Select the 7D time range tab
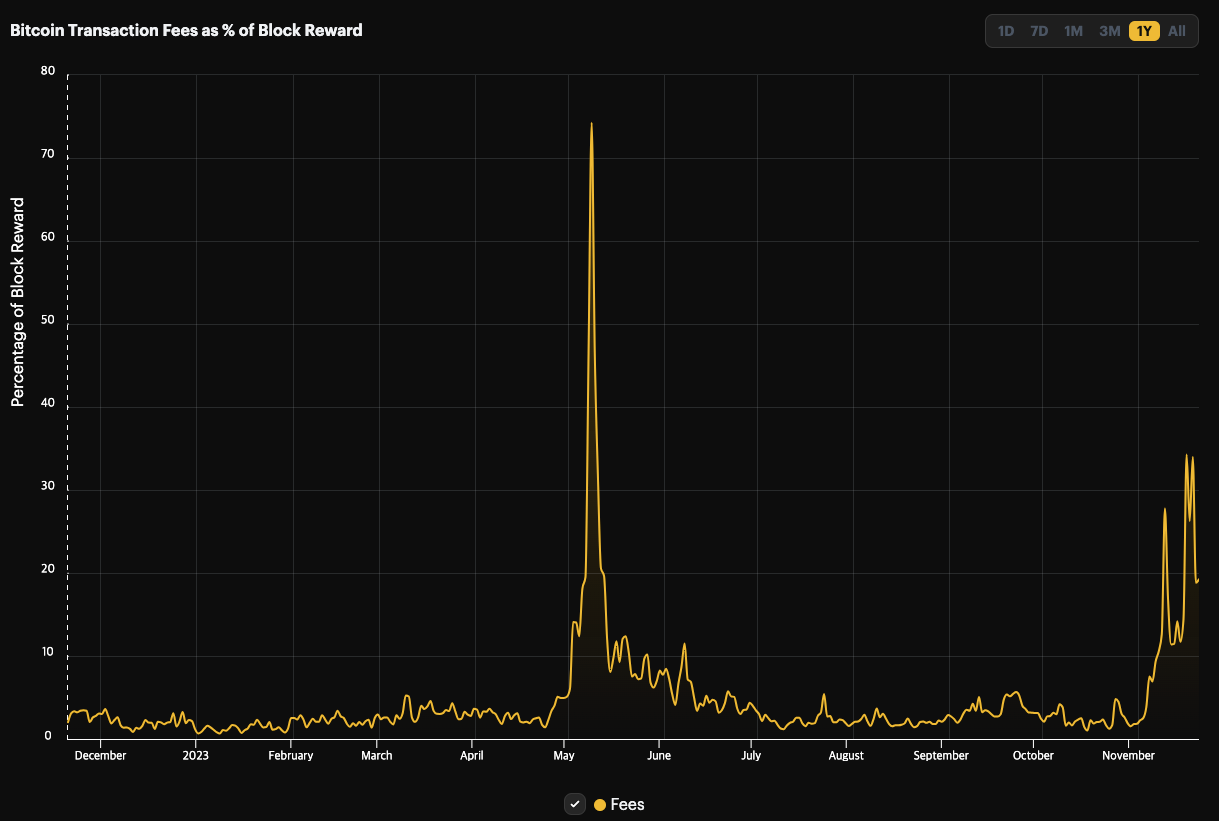The image size is (1219, 821). click(1039, 31)
